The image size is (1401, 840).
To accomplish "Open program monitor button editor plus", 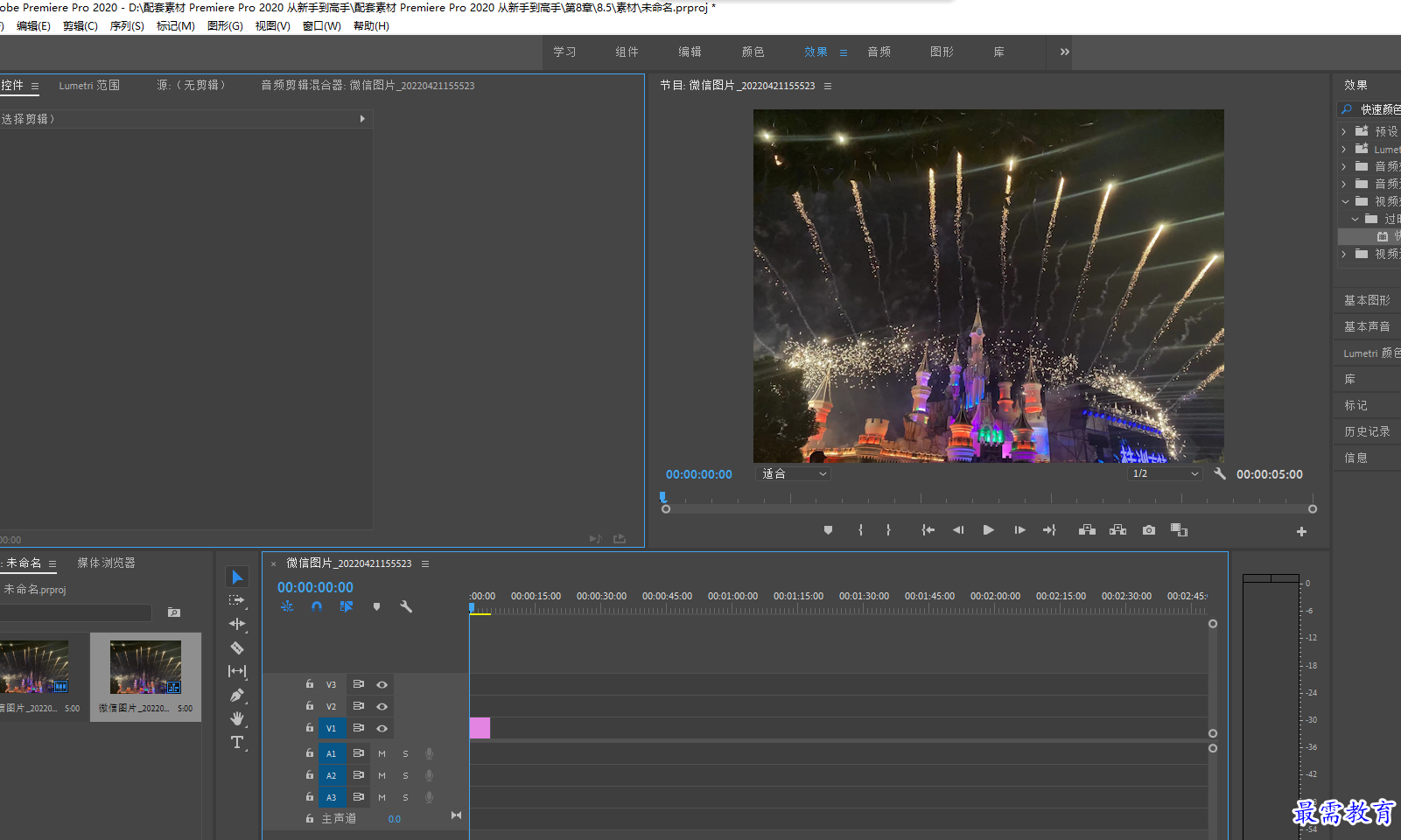I will pos(1301,531).
